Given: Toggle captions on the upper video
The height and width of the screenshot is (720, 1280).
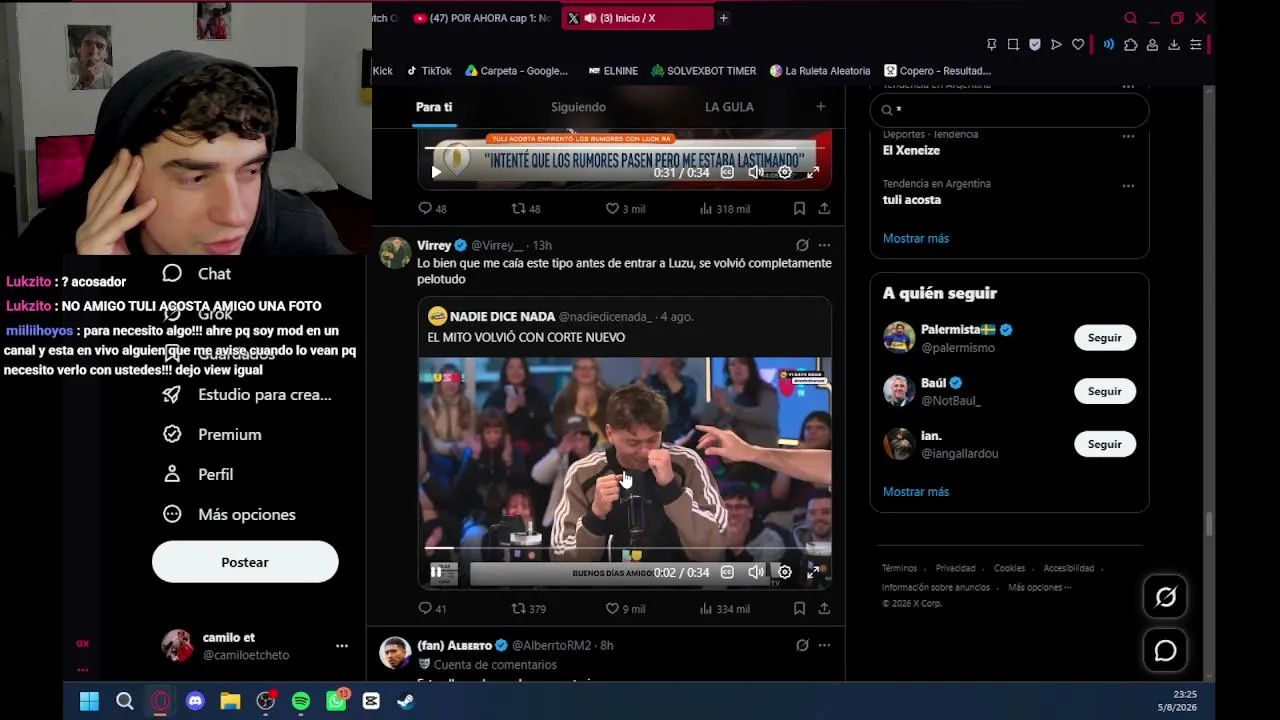Looking at the screenshot, I should click(727, 172).
